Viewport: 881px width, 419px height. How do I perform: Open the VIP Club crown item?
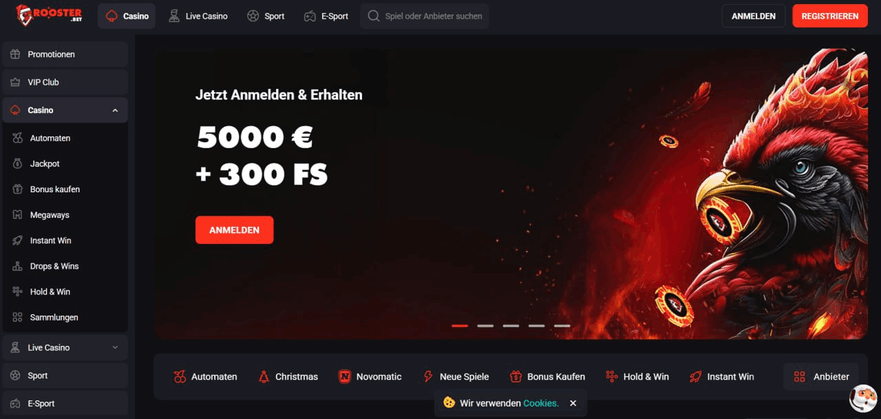click(65, 82)
